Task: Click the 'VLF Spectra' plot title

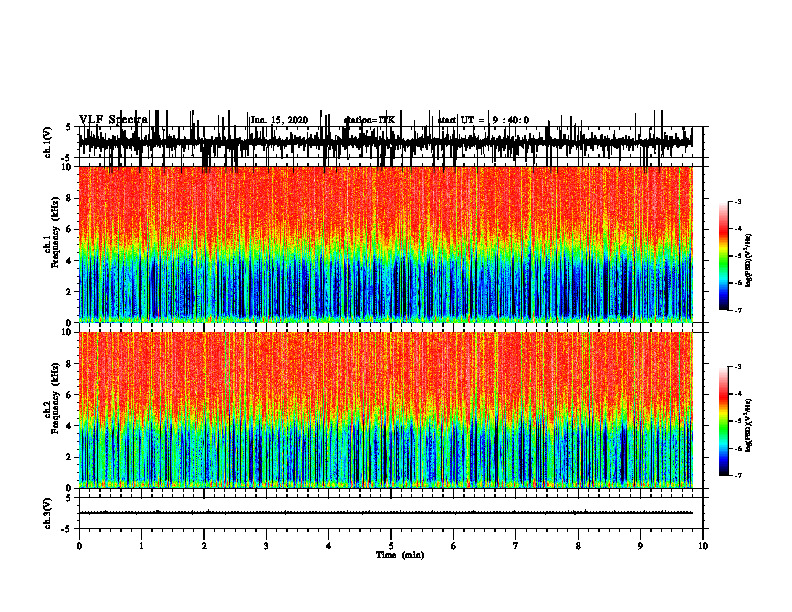Action: click(113, 120)
